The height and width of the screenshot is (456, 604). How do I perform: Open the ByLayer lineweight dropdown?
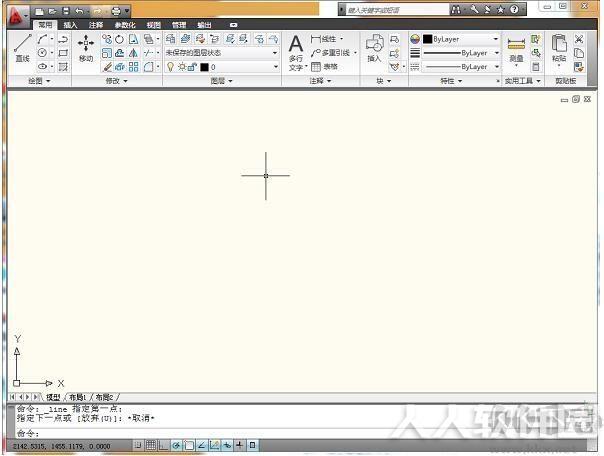[461, 53]
